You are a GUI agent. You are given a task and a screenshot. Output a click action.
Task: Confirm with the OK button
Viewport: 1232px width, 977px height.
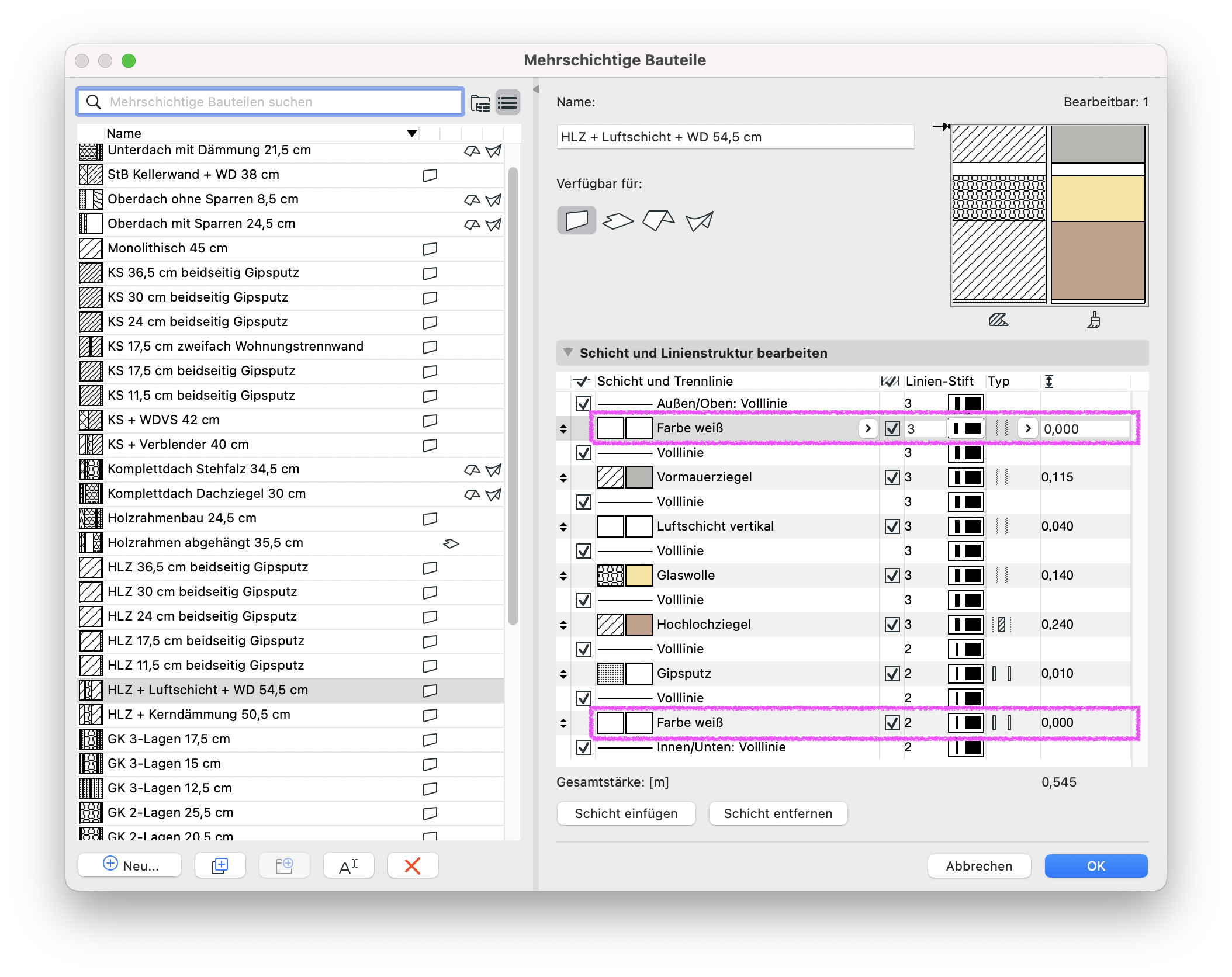tap(1096, 866)
